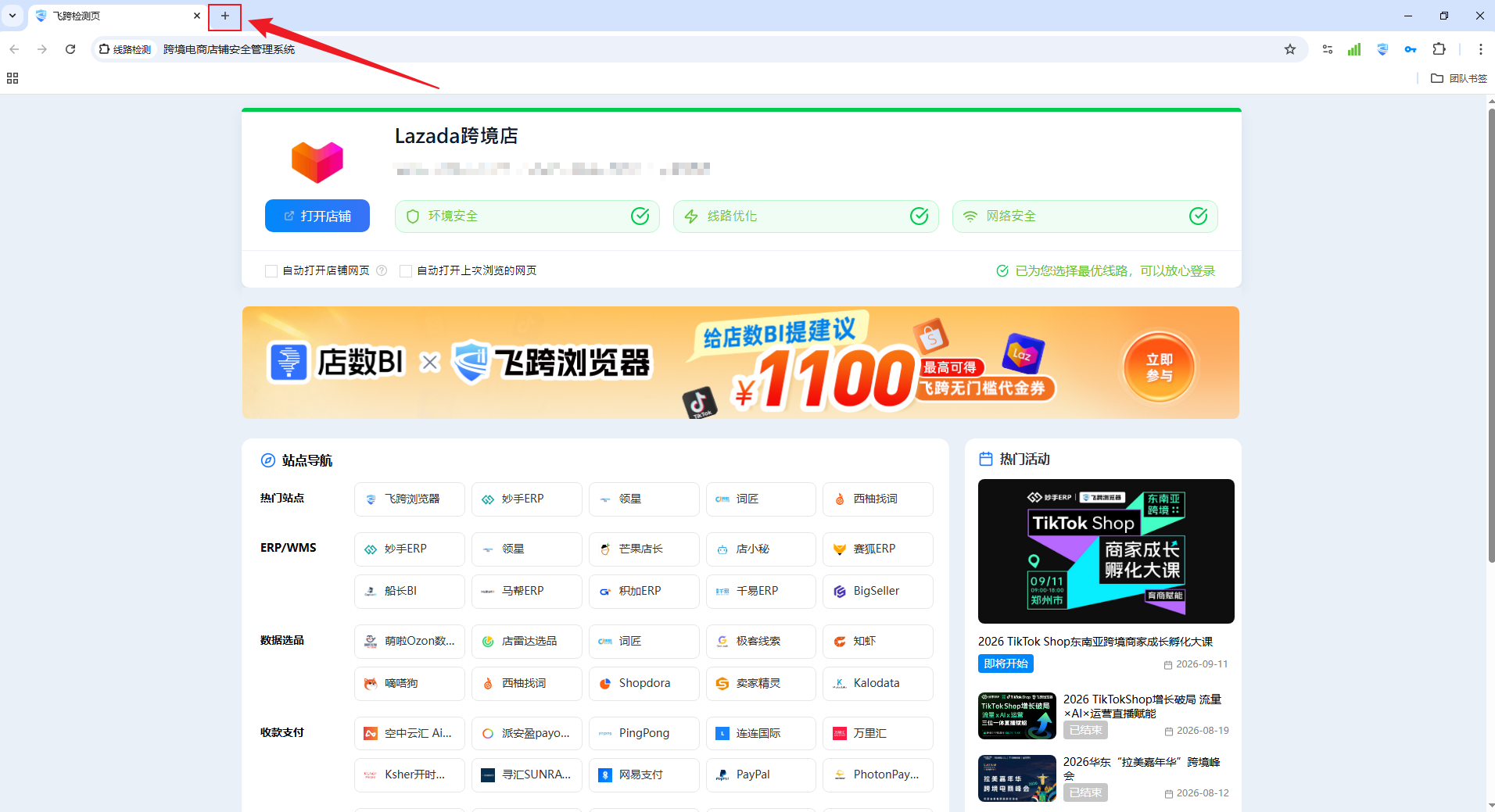The image size is (1495, 812).
Task: Open the extensions puzzle icon
Action: pyautogui.click(x=1439, y=49)
